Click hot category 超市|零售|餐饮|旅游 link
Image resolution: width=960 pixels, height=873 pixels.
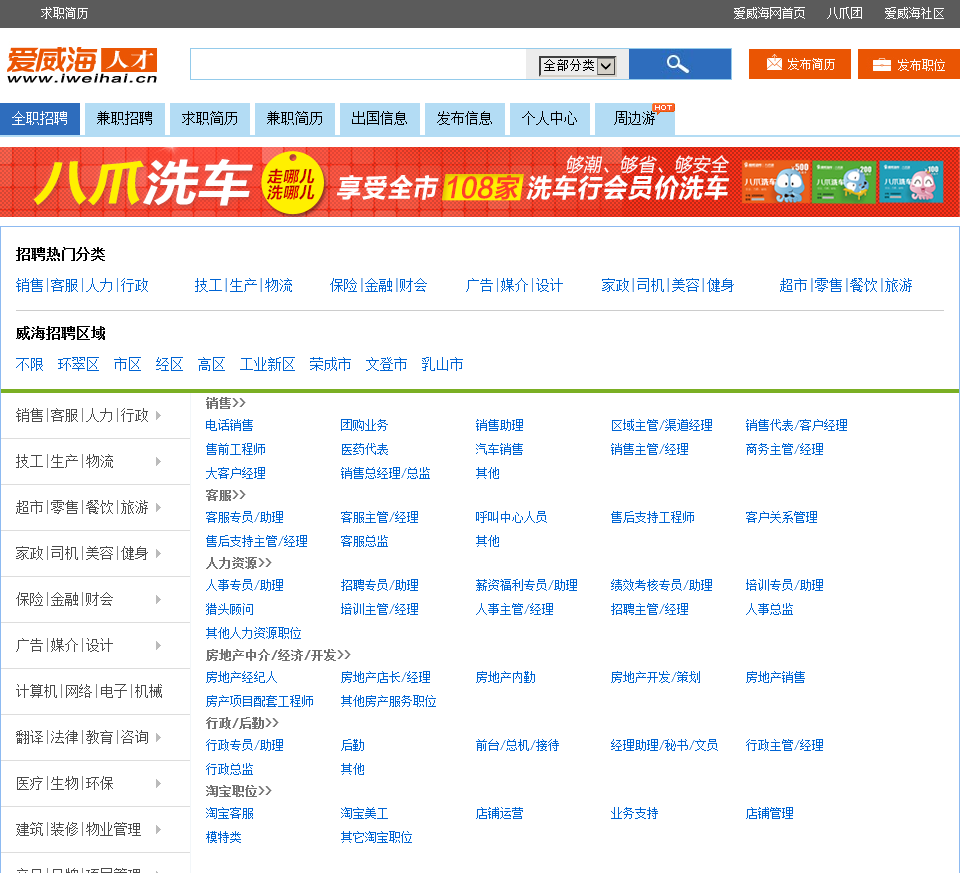846,285
